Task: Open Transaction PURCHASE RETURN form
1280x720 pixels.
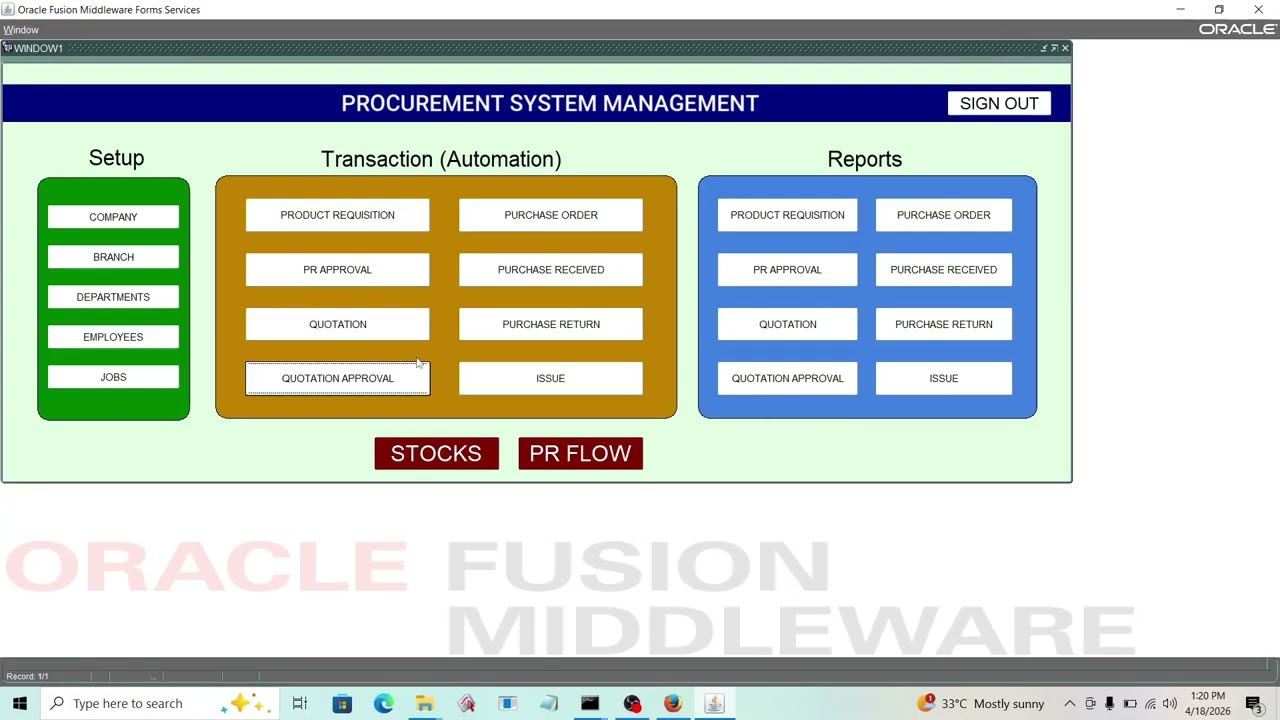Action: pos(551,324)
